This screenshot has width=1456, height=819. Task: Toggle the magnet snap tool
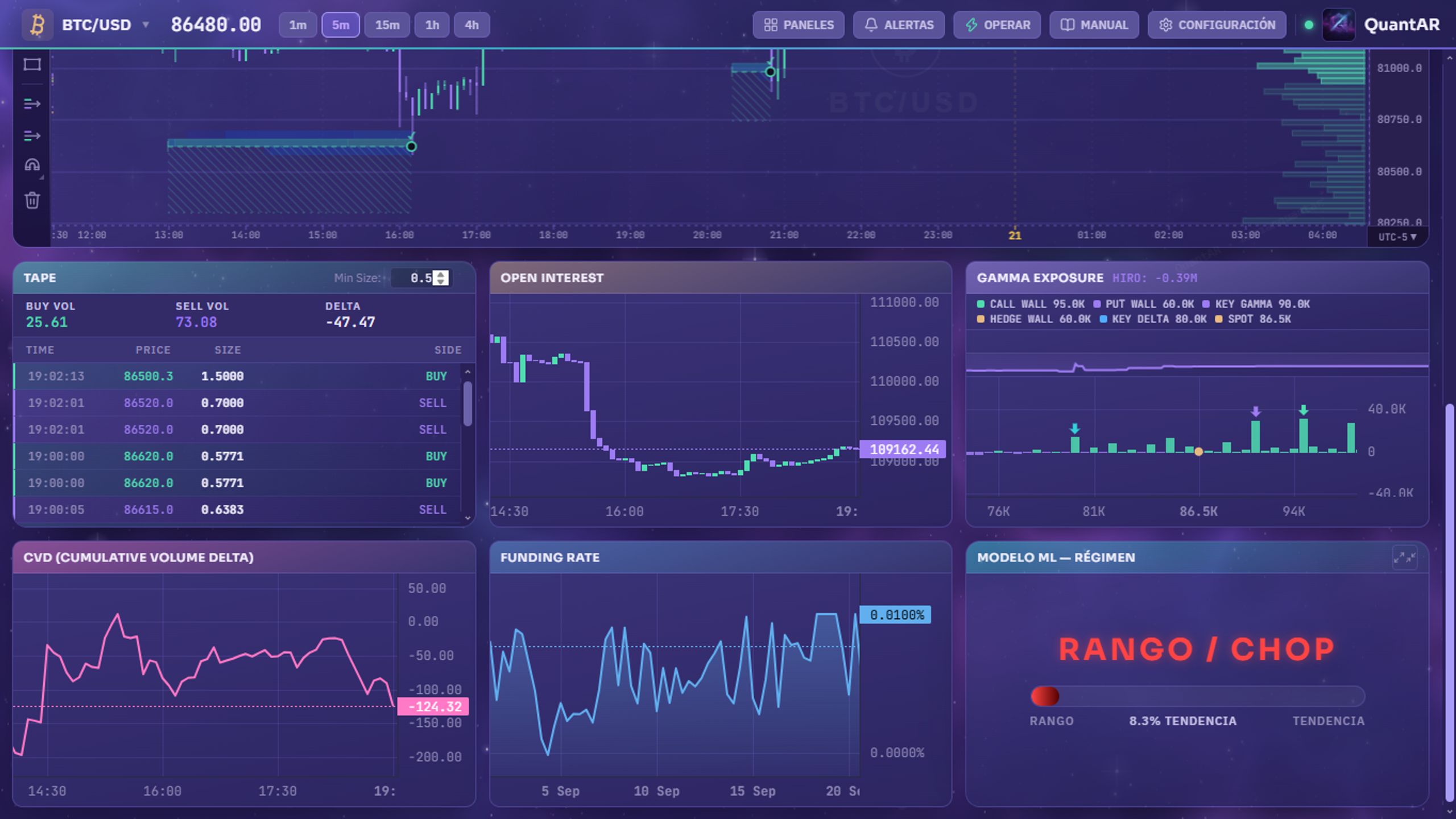pos(32,166)
